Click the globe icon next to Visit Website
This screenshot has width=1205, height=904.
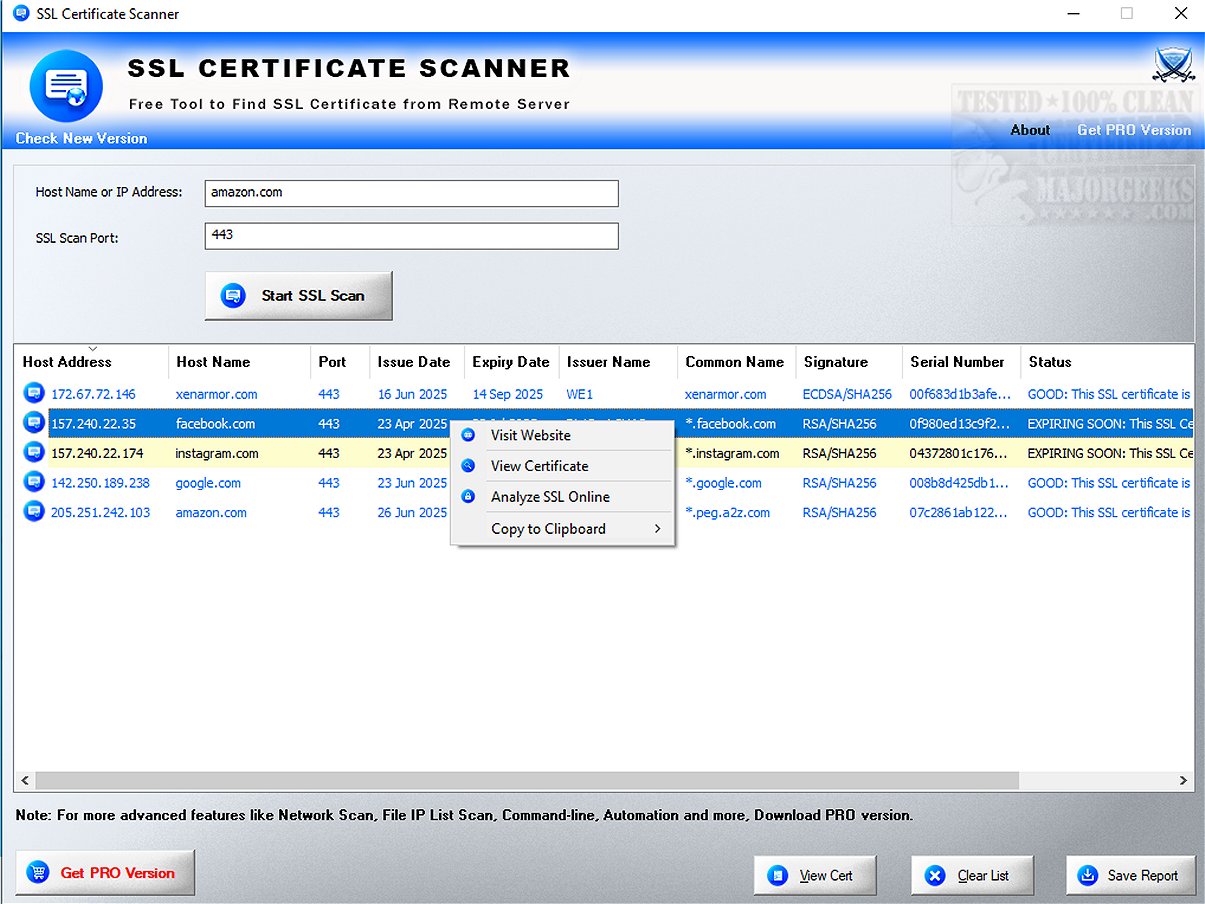tap(468, 435)
